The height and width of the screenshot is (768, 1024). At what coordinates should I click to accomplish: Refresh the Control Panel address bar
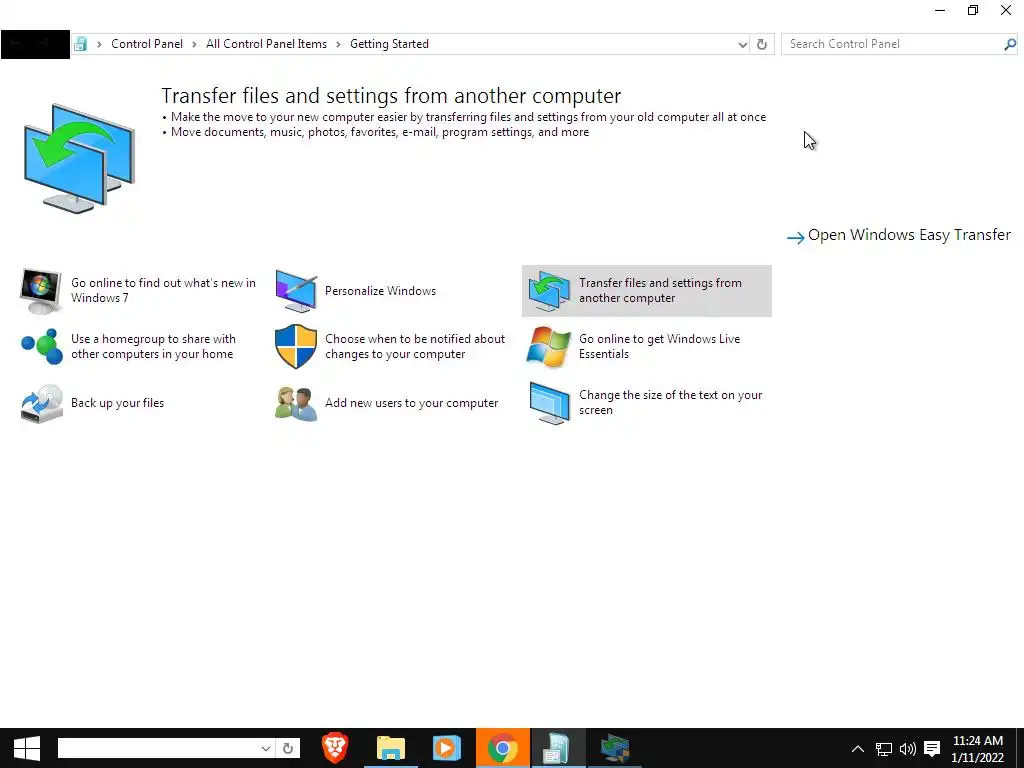coord(761,44)
